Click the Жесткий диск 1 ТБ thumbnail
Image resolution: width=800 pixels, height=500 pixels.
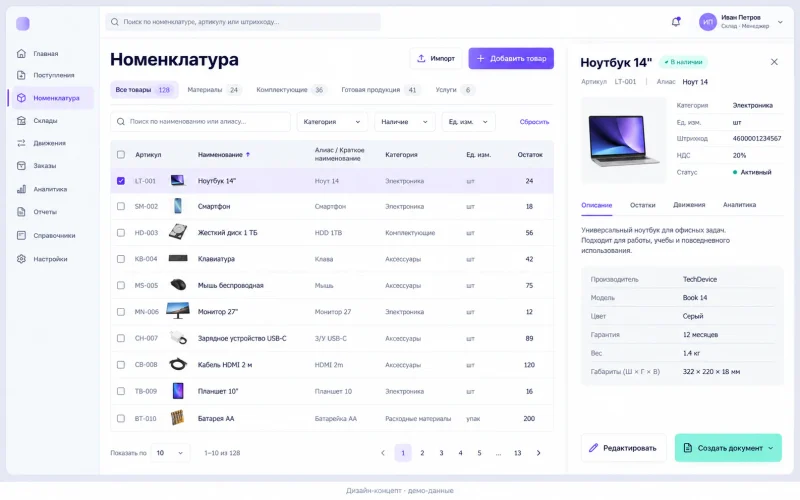click(178, 232)
